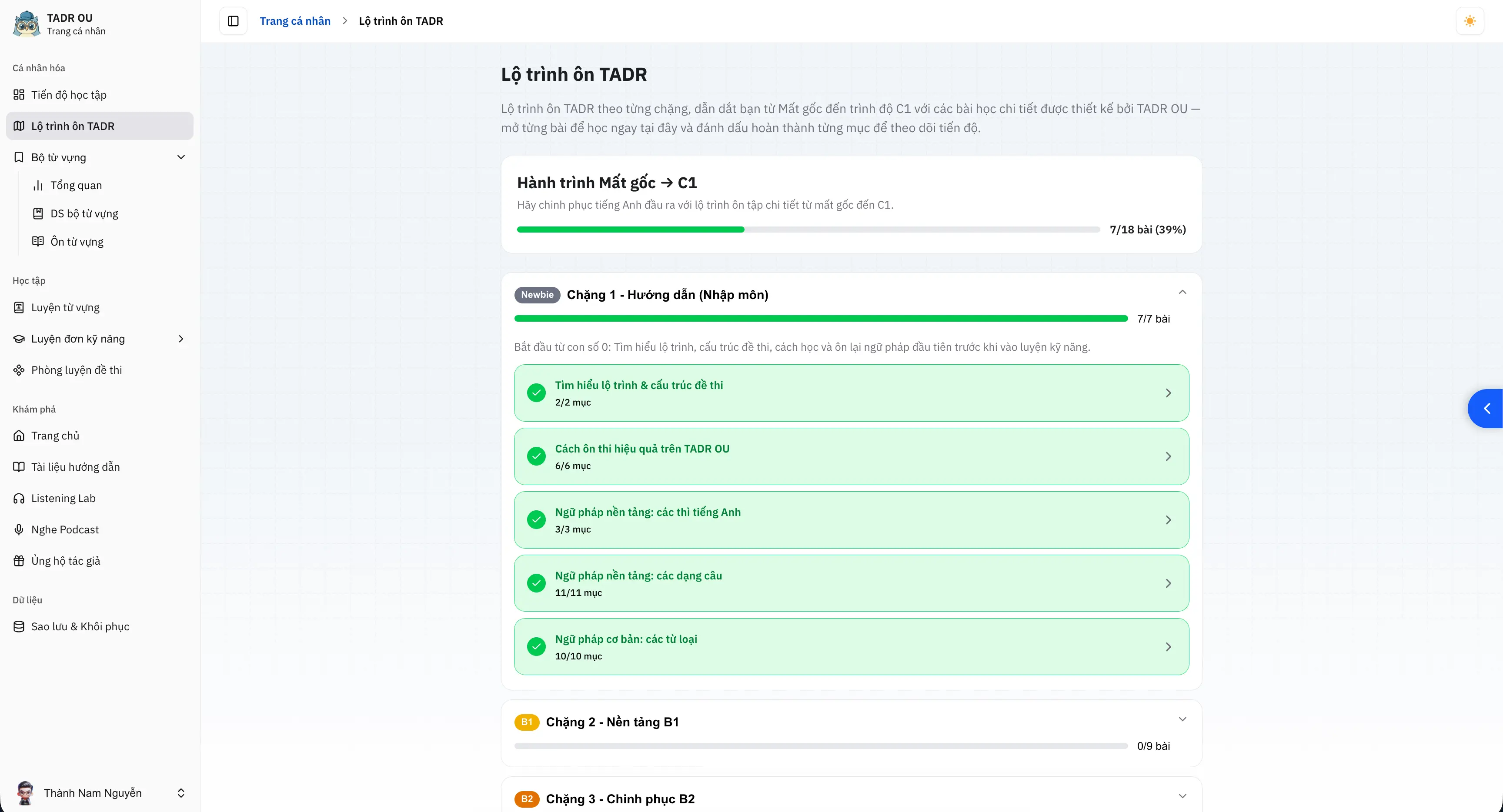Click the Lộ trình ôn TADR map icon
This screenshot has width=1503, height=812.
coord(19,126)
